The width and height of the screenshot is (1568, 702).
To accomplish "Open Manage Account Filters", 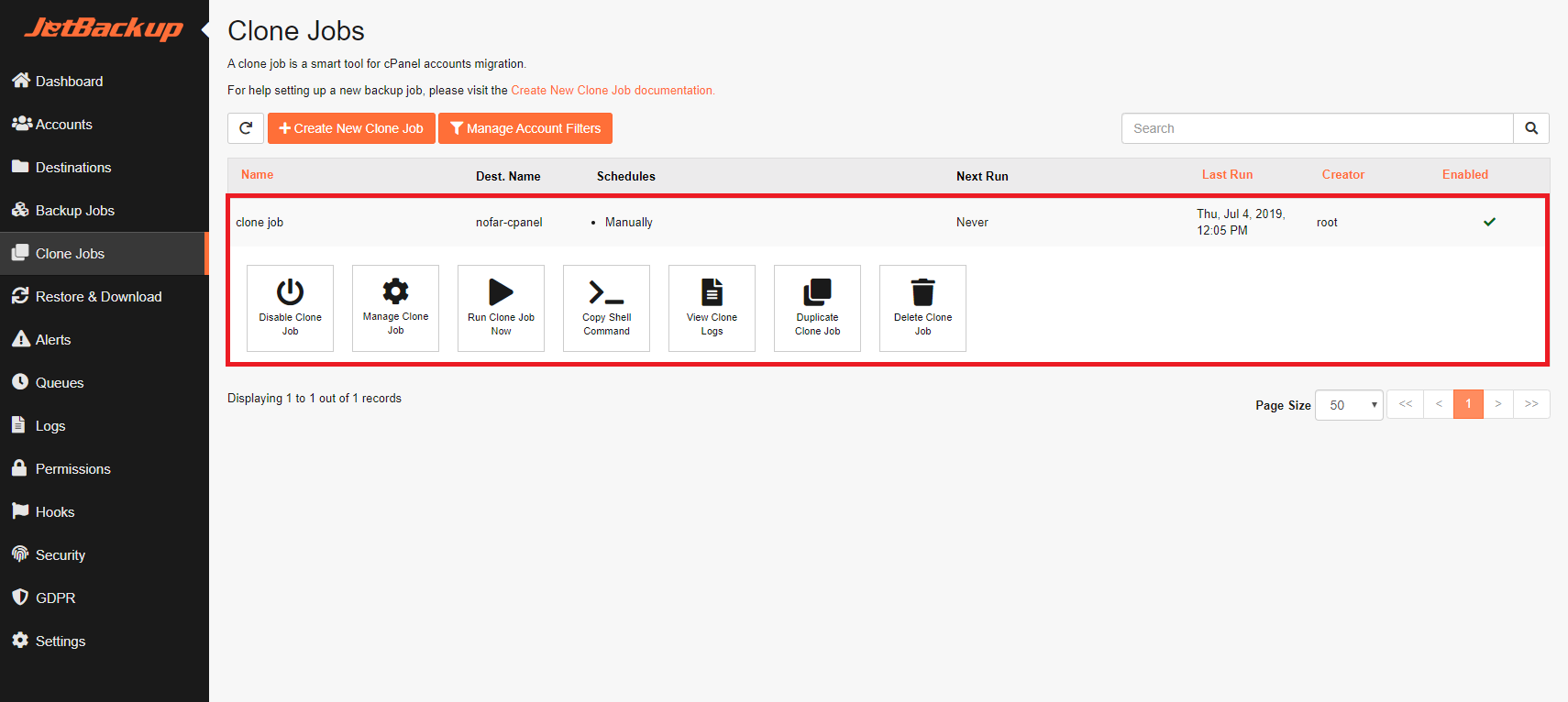I will pyautogui.click(x=525, y=128).
